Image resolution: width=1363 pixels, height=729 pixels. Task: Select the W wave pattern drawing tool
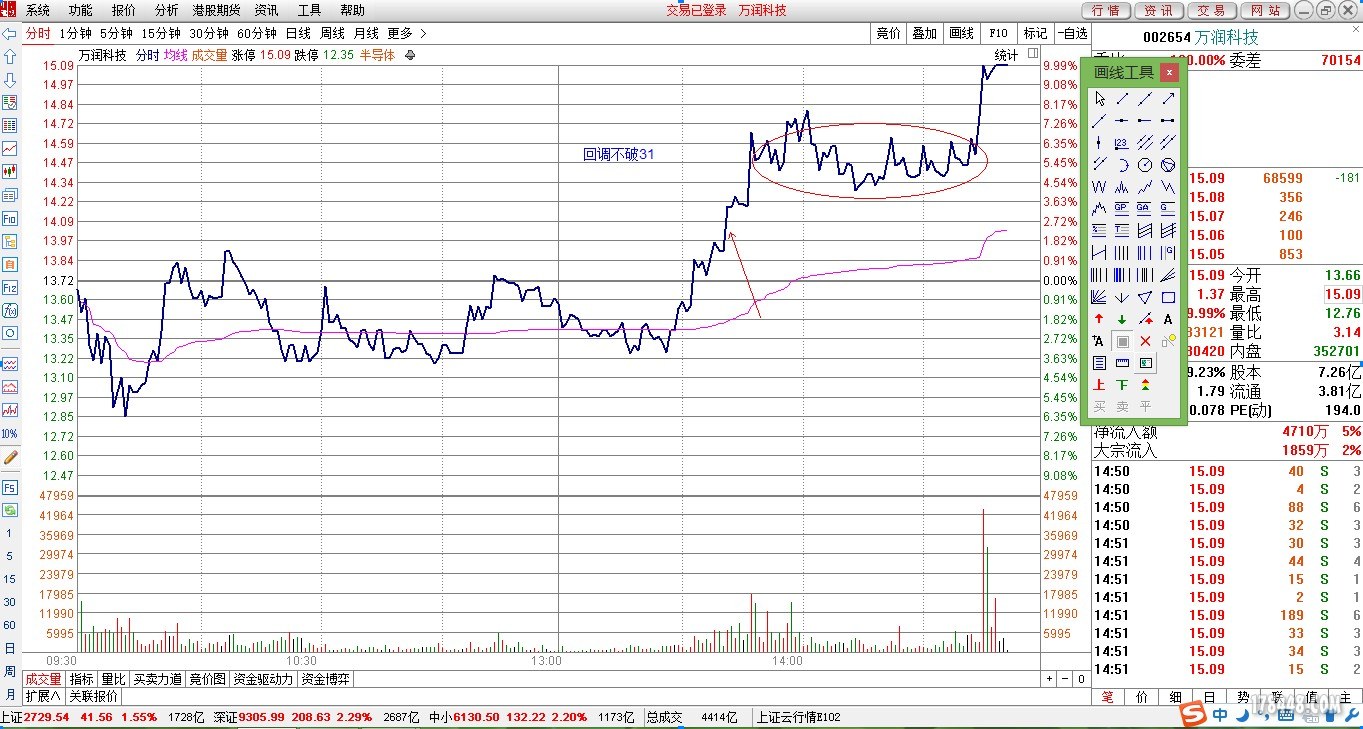tap(1100, 187)
